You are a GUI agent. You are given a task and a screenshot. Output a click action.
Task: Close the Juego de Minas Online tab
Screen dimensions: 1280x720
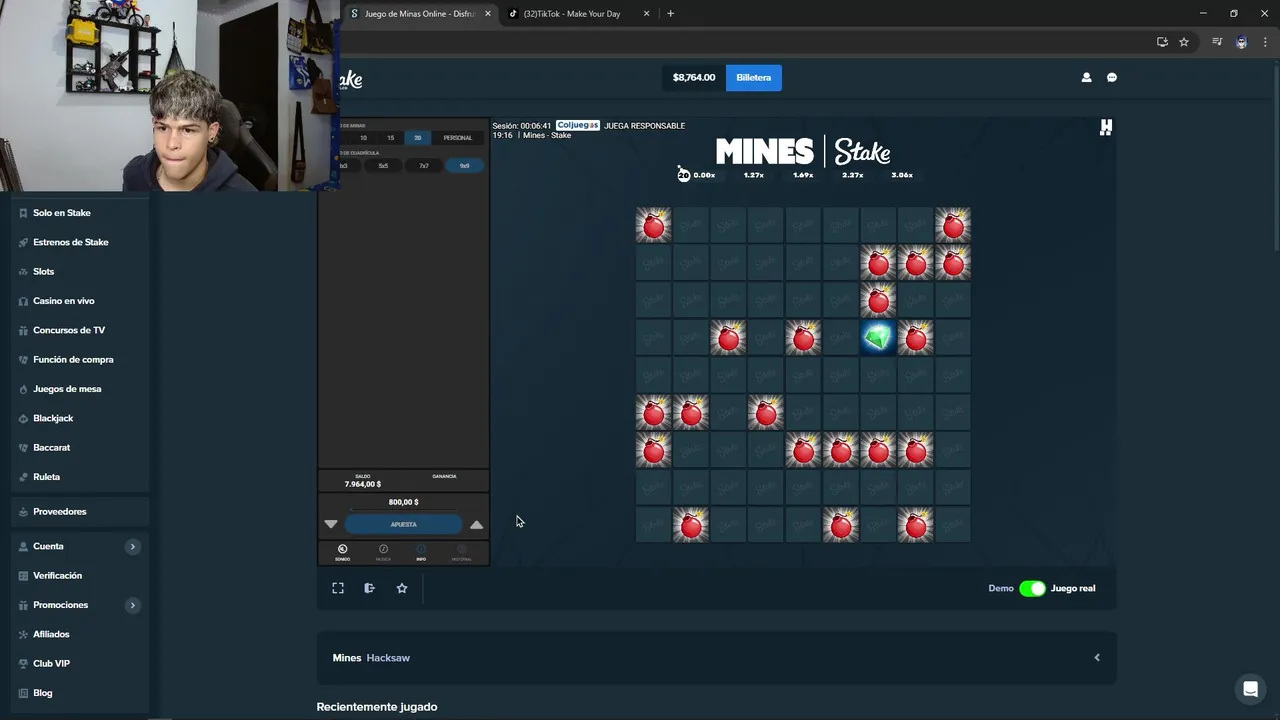click(x=488, y=14)
